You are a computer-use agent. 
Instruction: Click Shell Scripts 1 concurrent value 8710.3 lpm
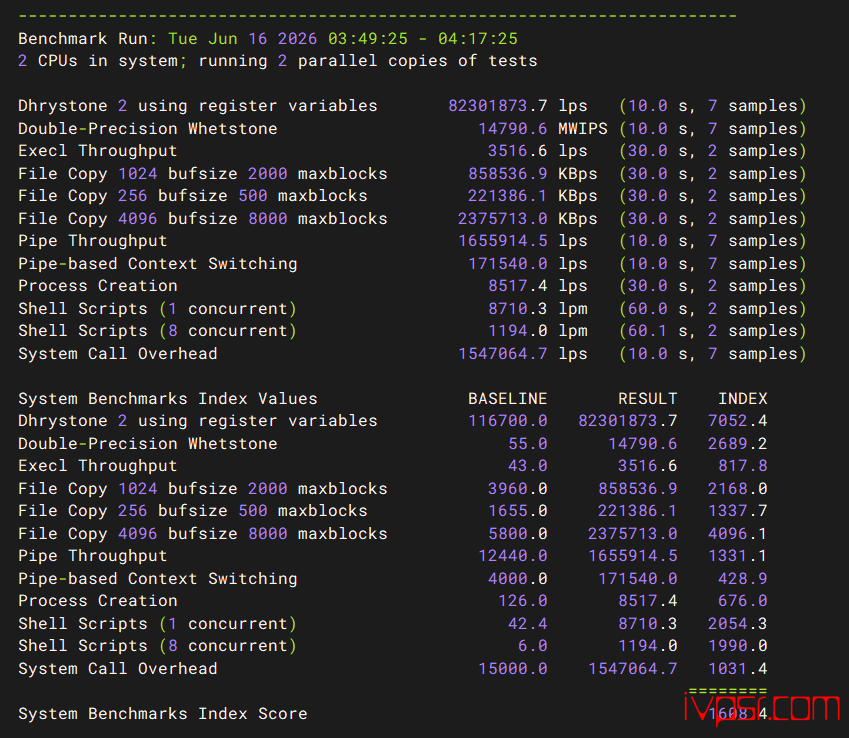pyautogui.click(x=537, y=308)
